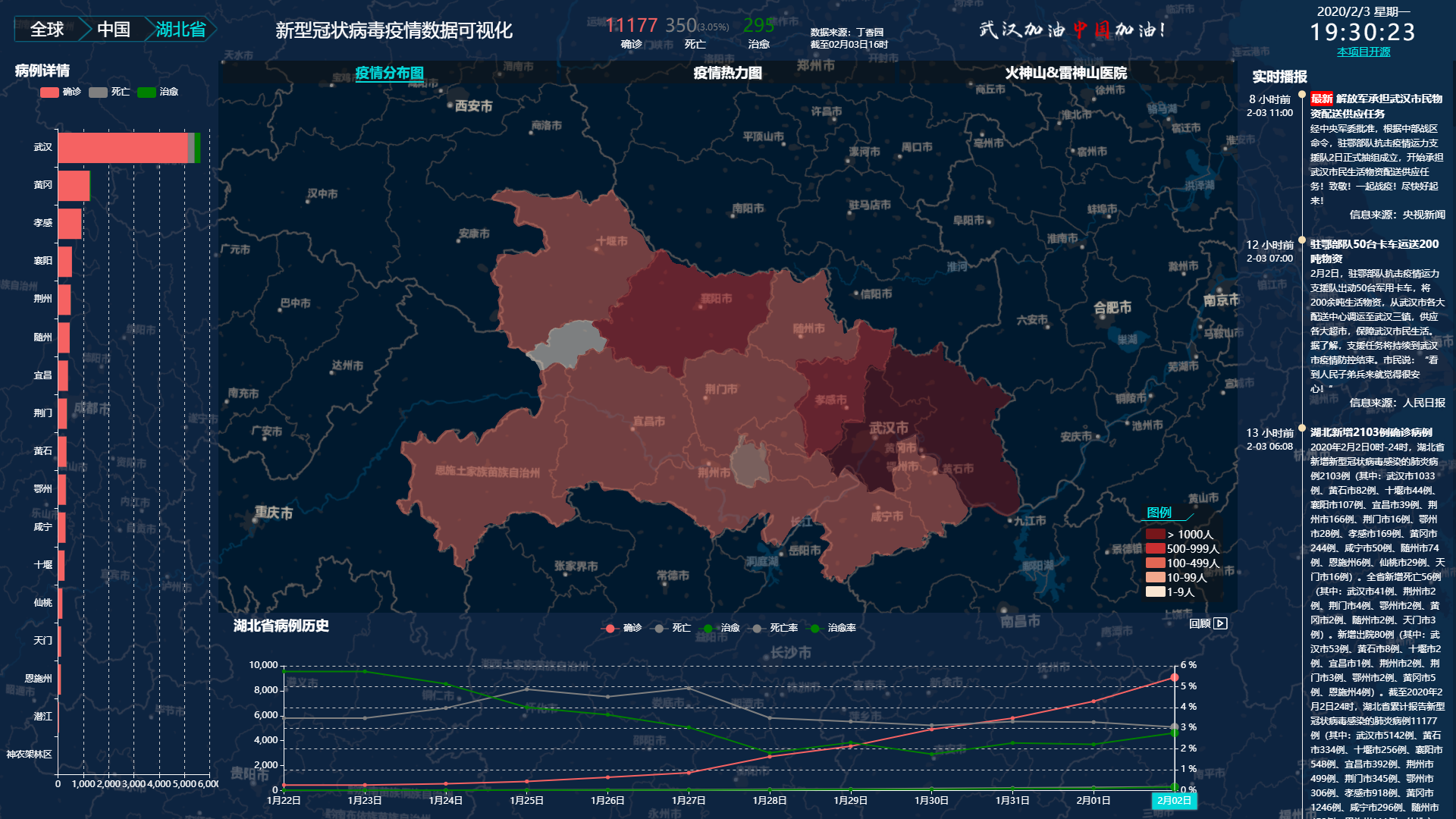Click the 黄冈 bar in case details

(74, 186)
